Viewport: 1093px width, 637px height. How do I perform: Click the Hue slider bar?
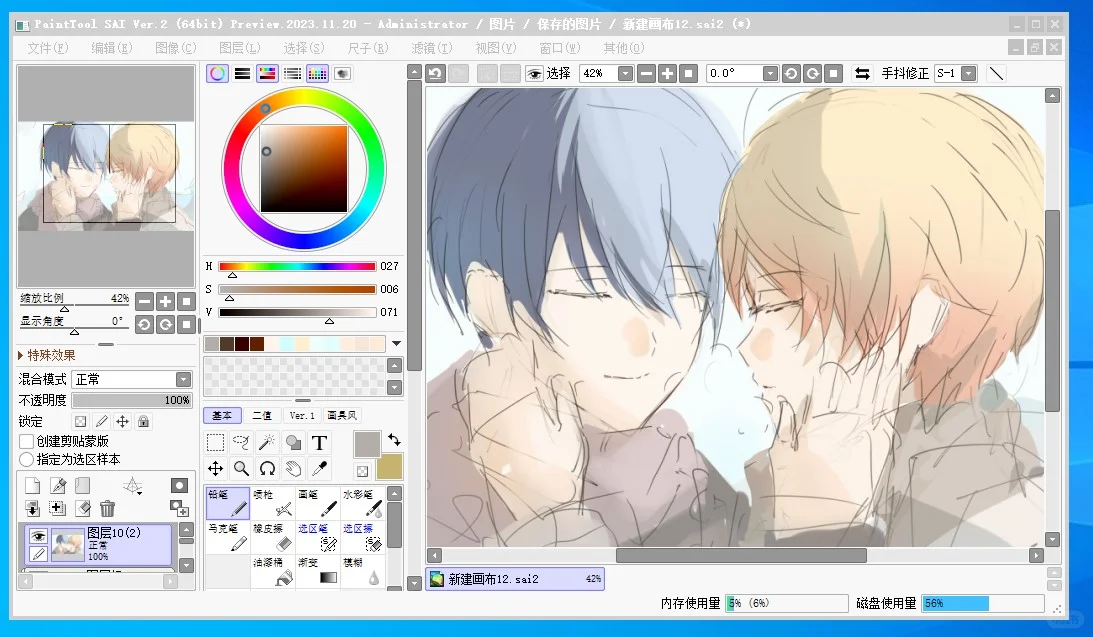[x=298, y=266]
